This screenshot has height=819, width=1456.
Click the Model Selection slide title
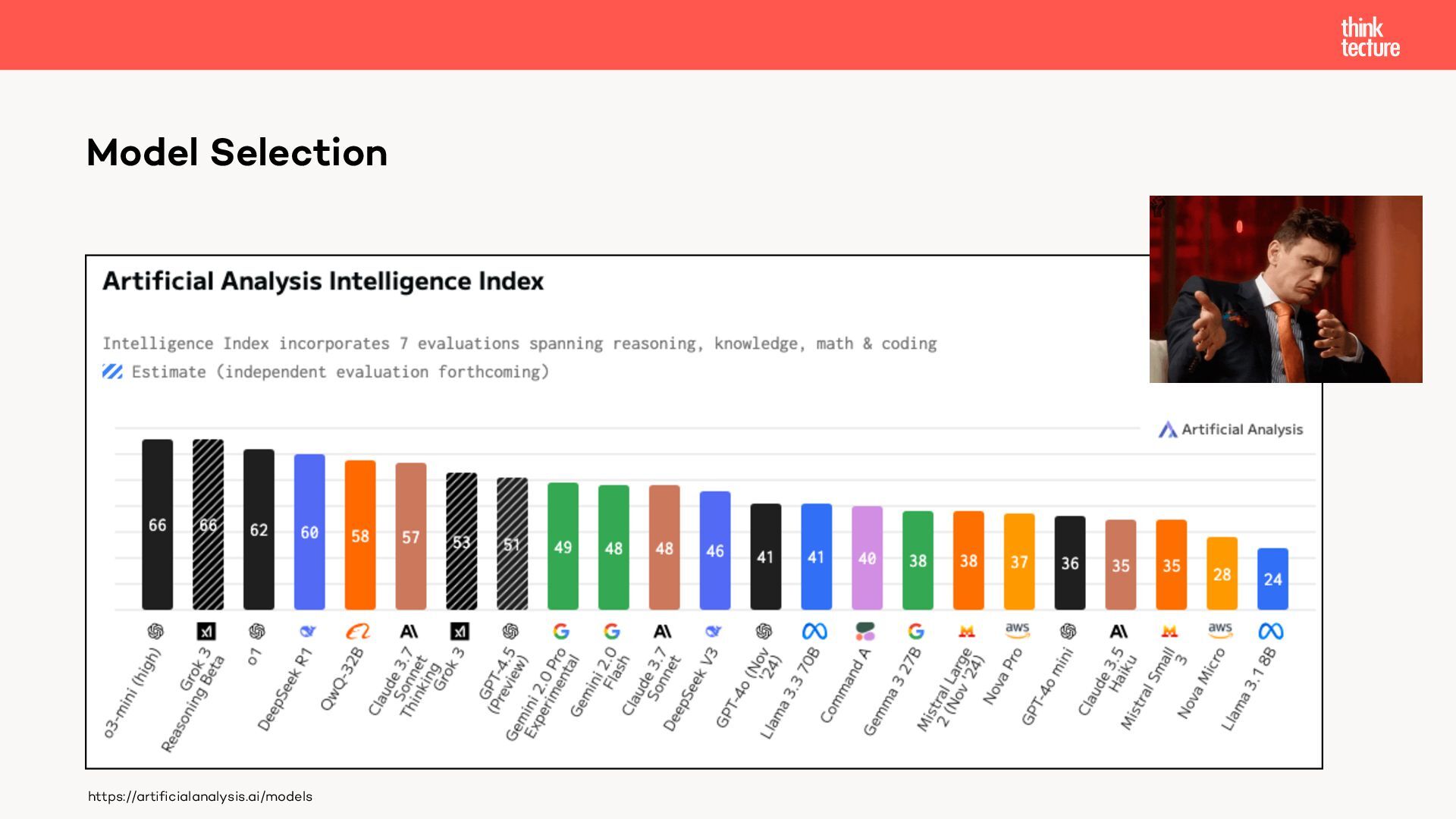click(x=237, y=152)
